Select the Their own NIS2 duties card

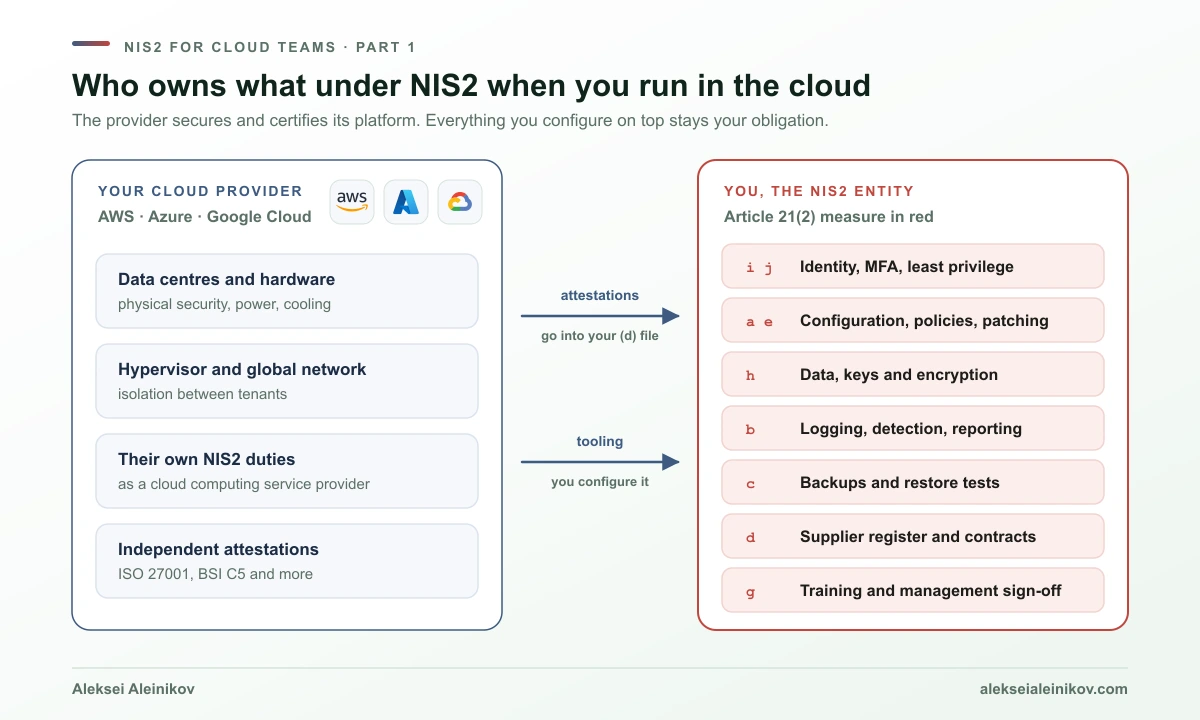[287, 471]
